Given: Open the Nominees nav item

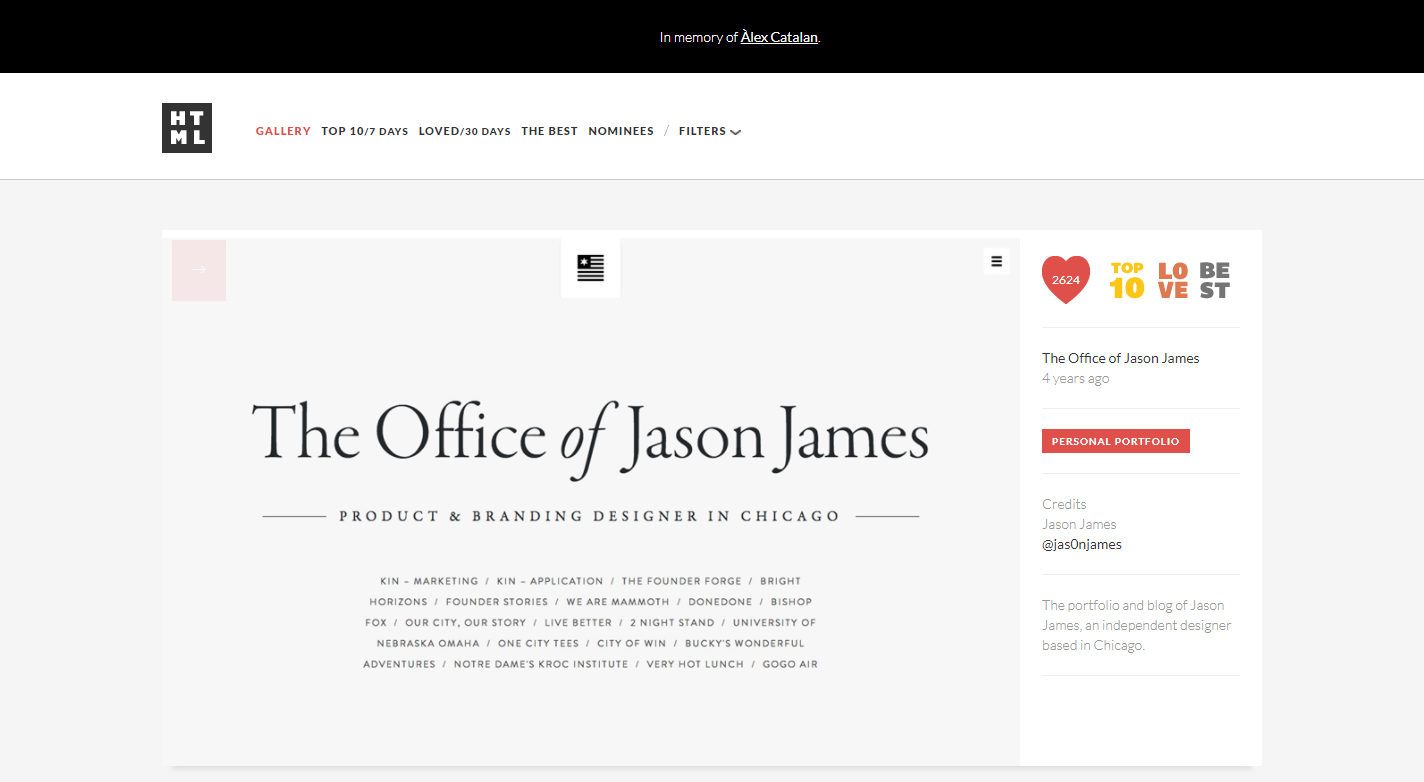Looking at the screenshot, I should [621, 131].
